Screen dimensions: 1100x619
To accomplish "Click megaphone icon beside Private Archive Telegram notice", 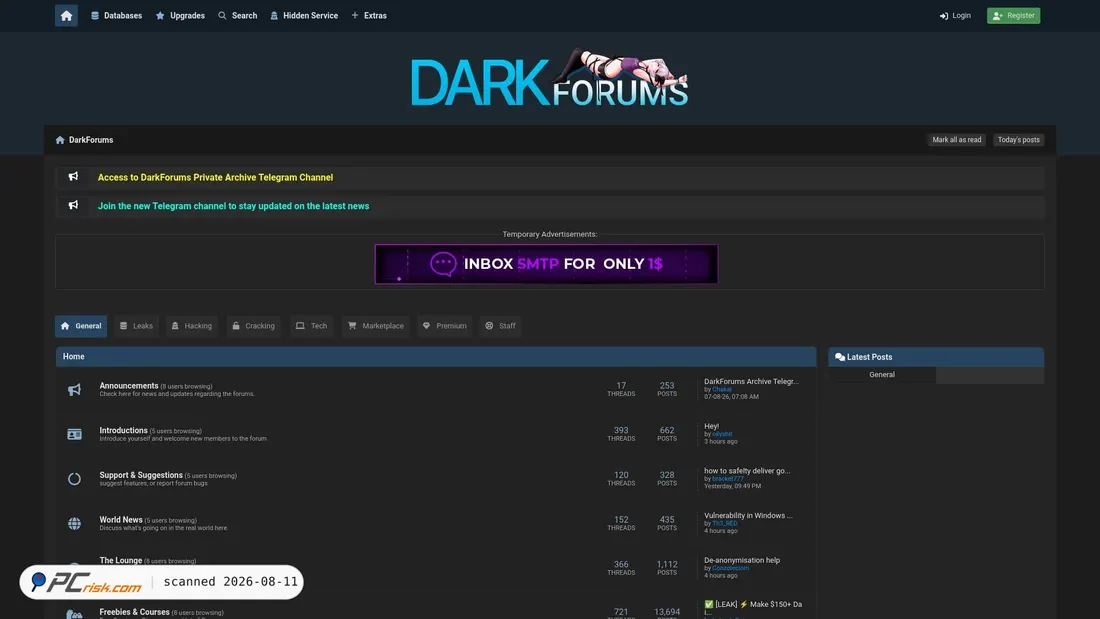I will click(x=73, y=177).
